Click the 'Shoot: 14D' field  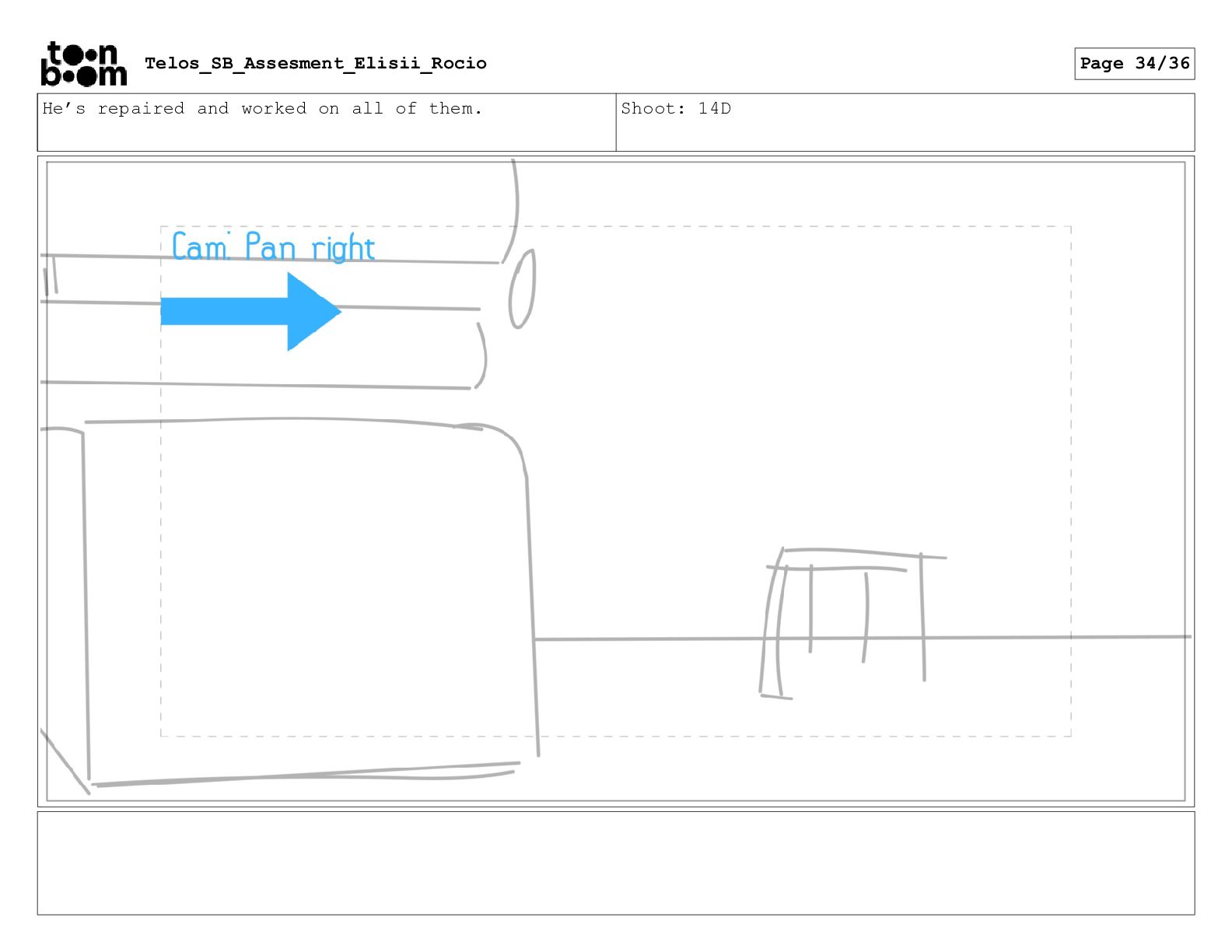pyautogui.click(x=905, y=122)
